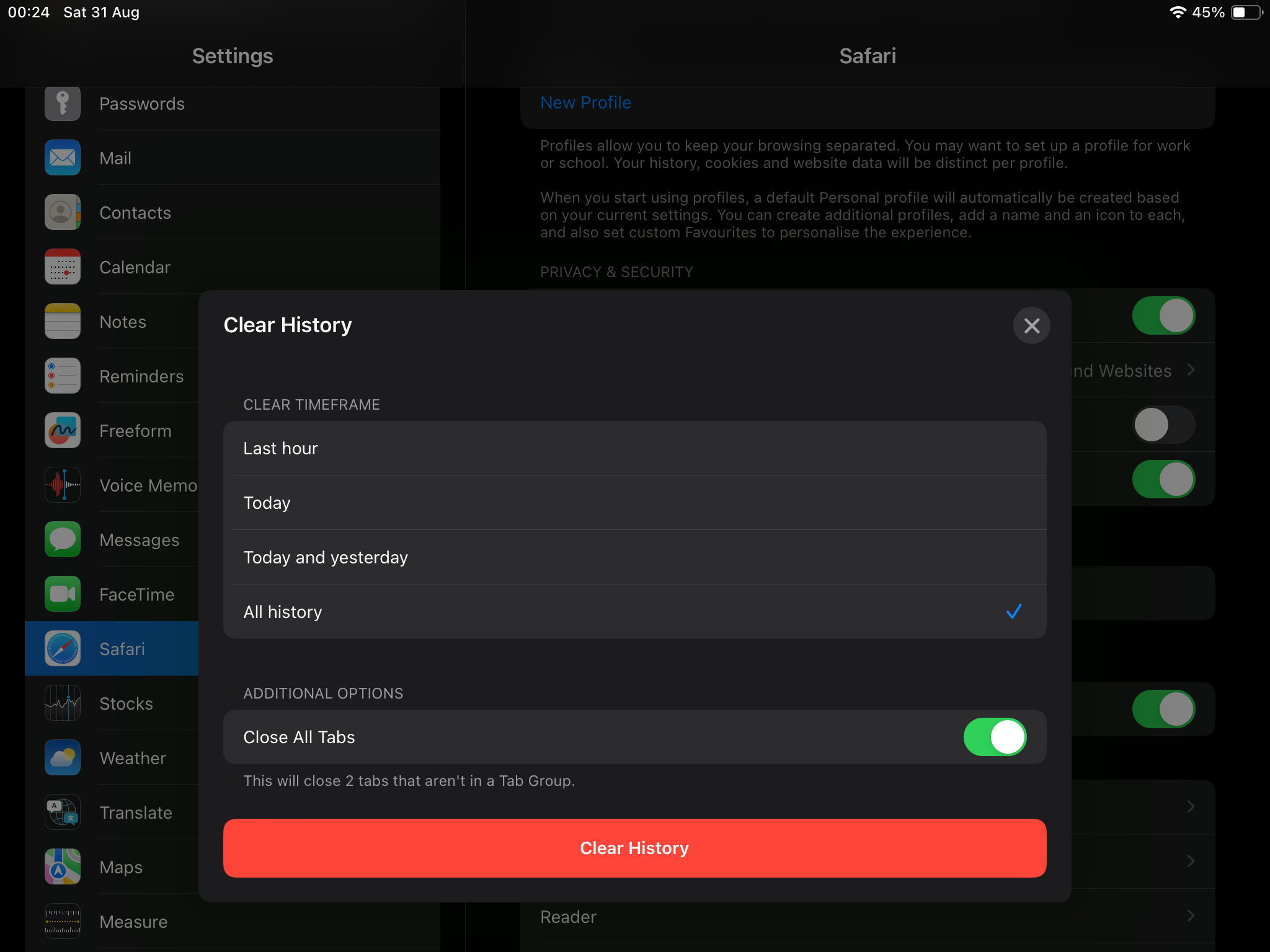Tap the Calendar icon in sidebar
The image size is (1270, 952).
[63, 267]
